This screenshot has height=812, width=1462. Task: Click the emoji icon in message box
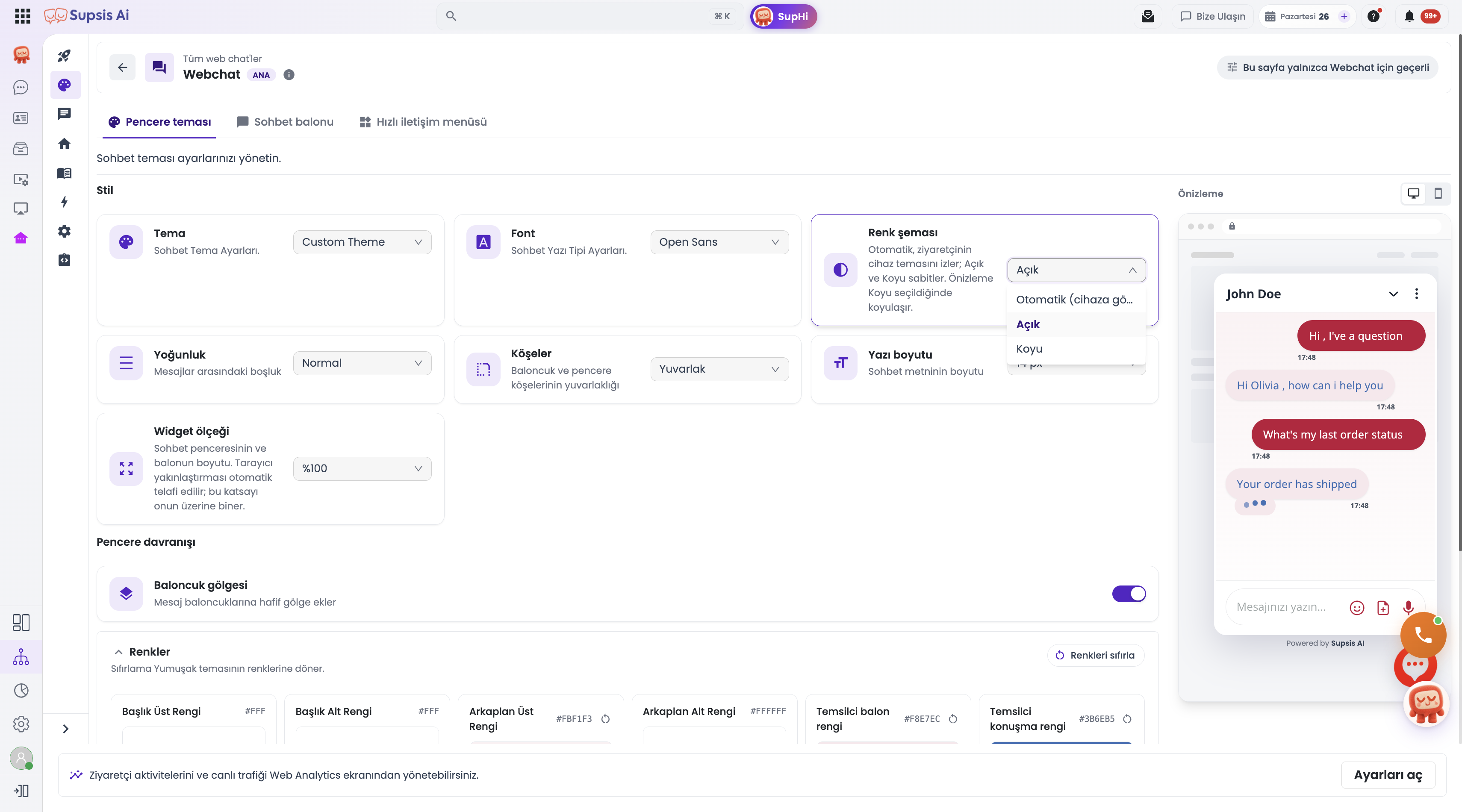tap(1356, 608)
